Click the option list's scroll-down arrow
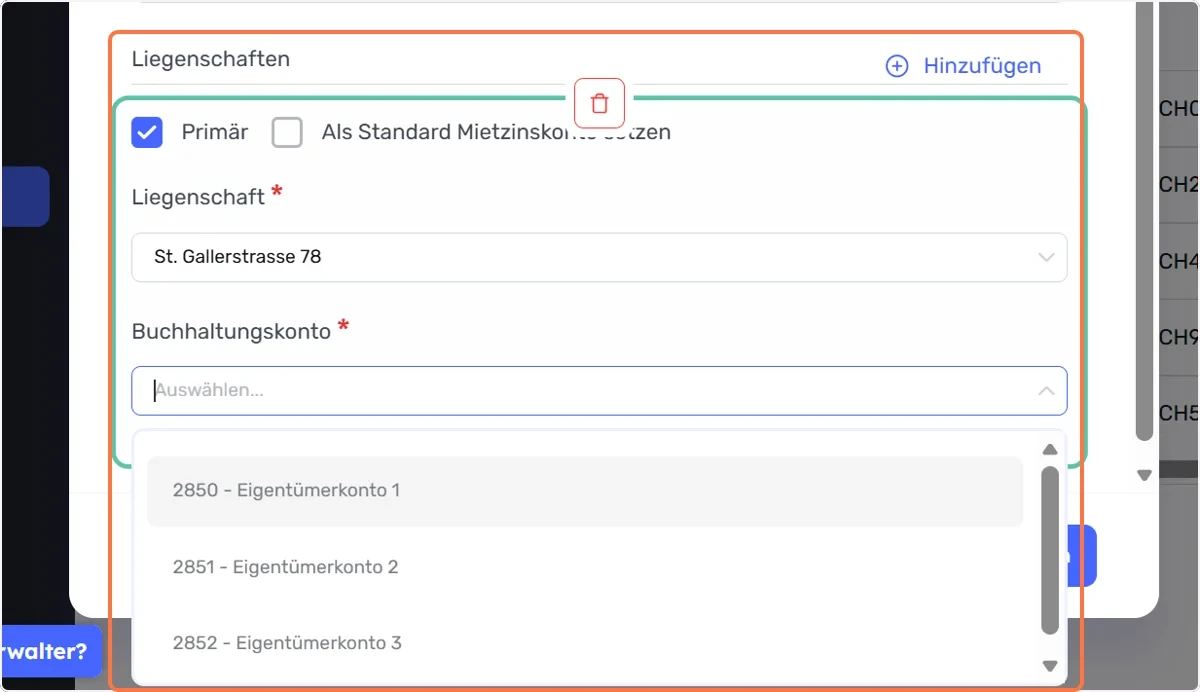1200x692 pixels. pyautogui.click(x=1050, y=666)
